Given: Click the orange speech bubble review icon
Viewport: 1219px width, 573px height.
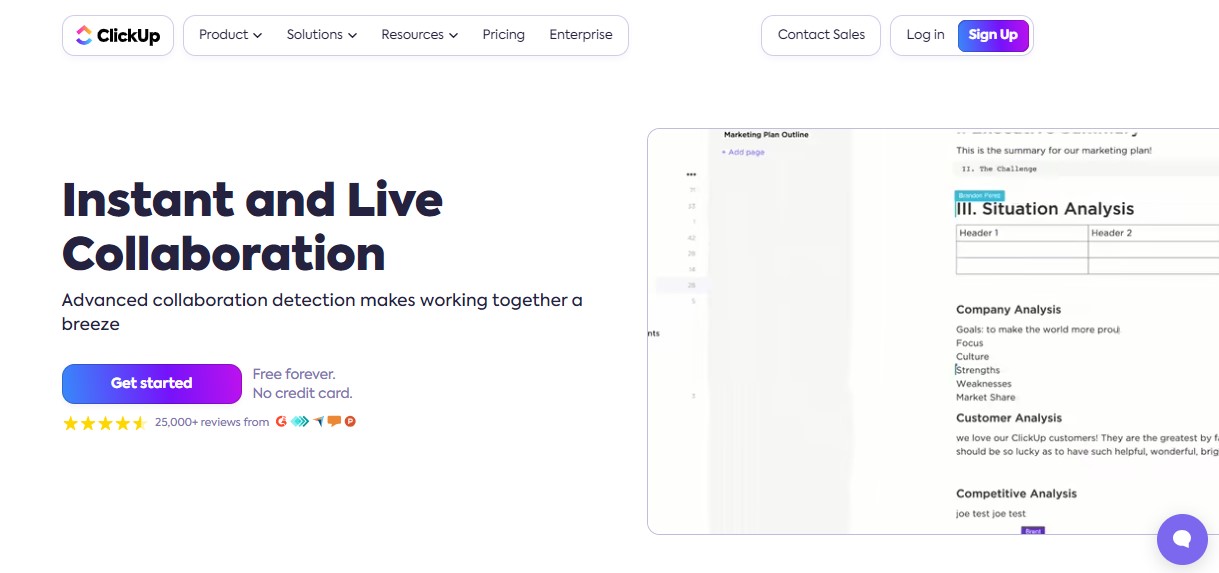Looking at the screenshot, I should pos(335,422).
